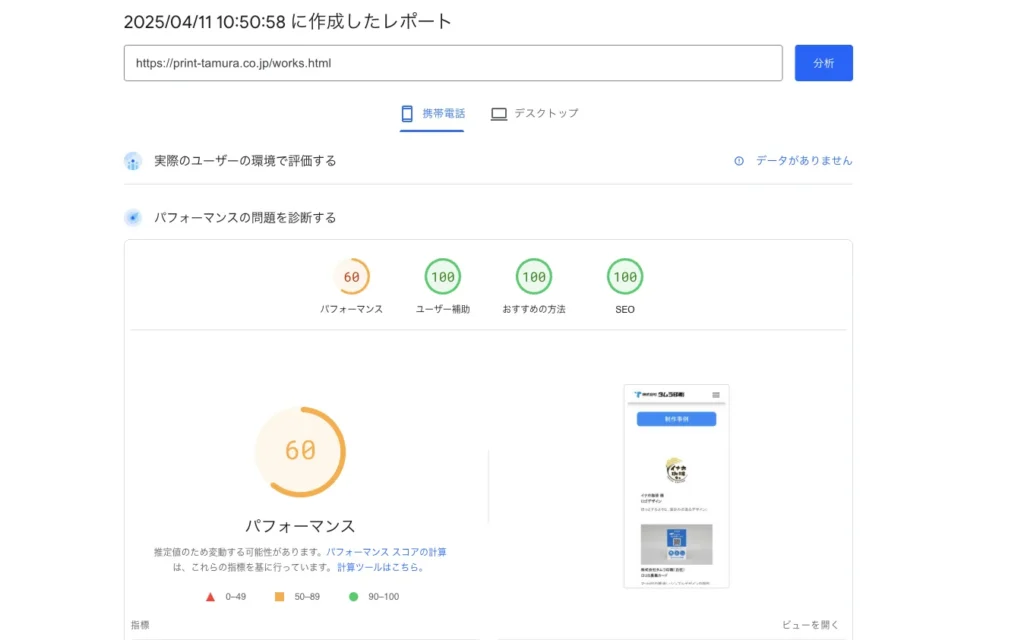Click the red triangle 0–49 legend

tap(211, 597)
